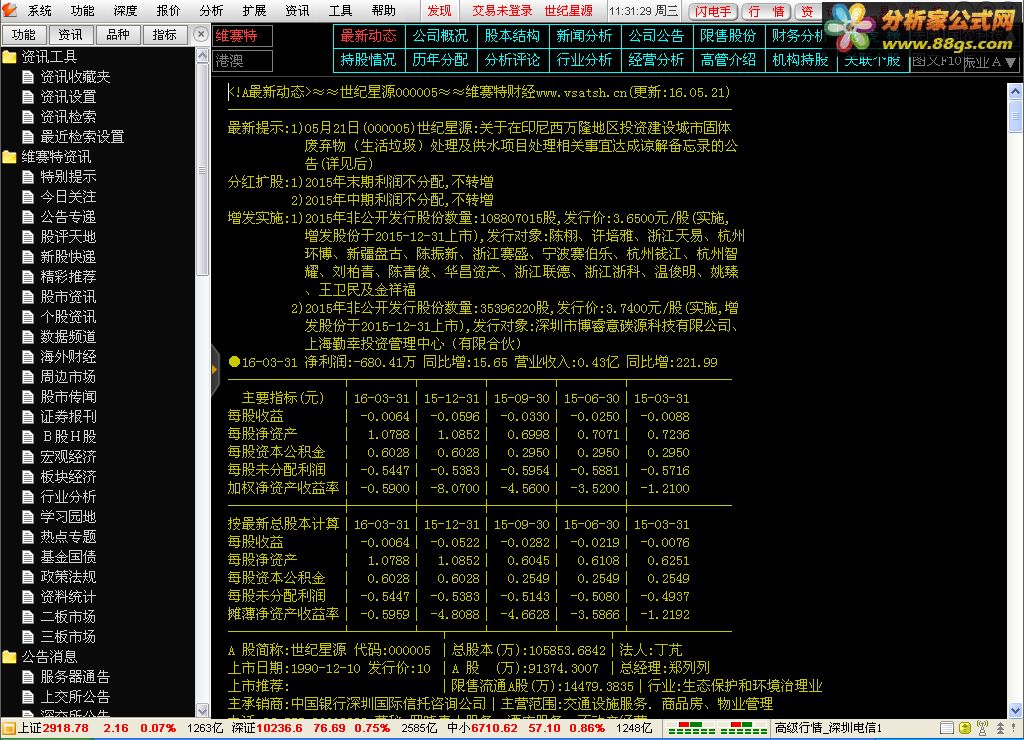1024x740 pixels.
Task: Click the page icon next to 资讯检索
Action: click(28, 117)
